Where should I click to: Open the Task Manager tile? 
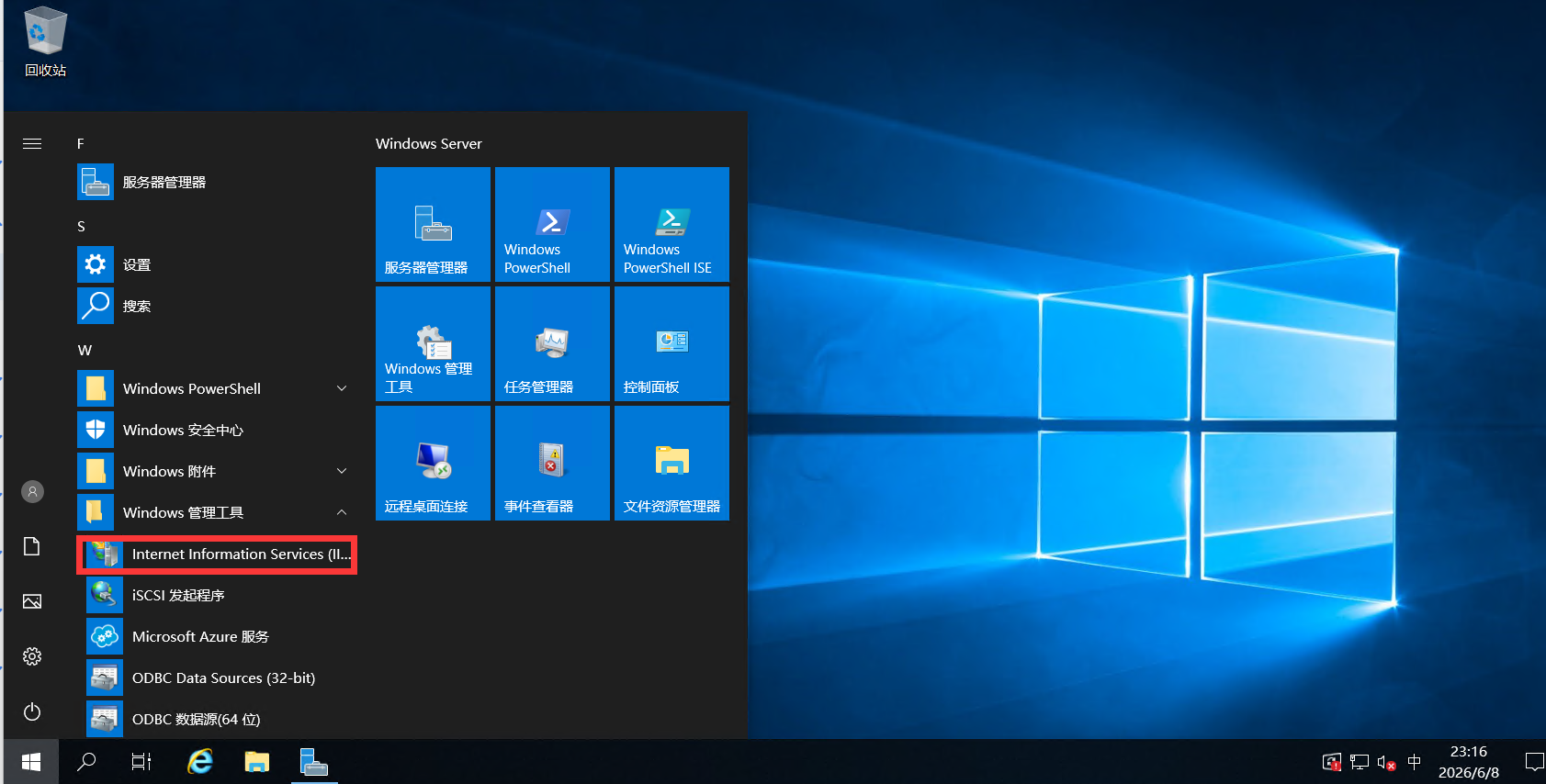point(552,343)
